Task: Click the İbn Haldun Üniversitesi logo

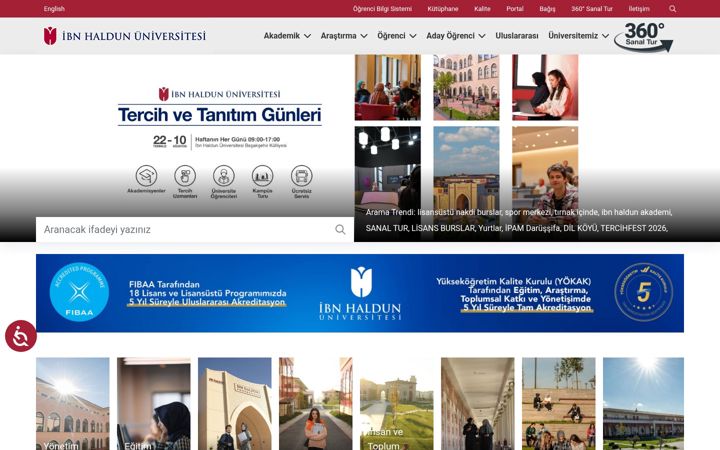Action: 124,36
